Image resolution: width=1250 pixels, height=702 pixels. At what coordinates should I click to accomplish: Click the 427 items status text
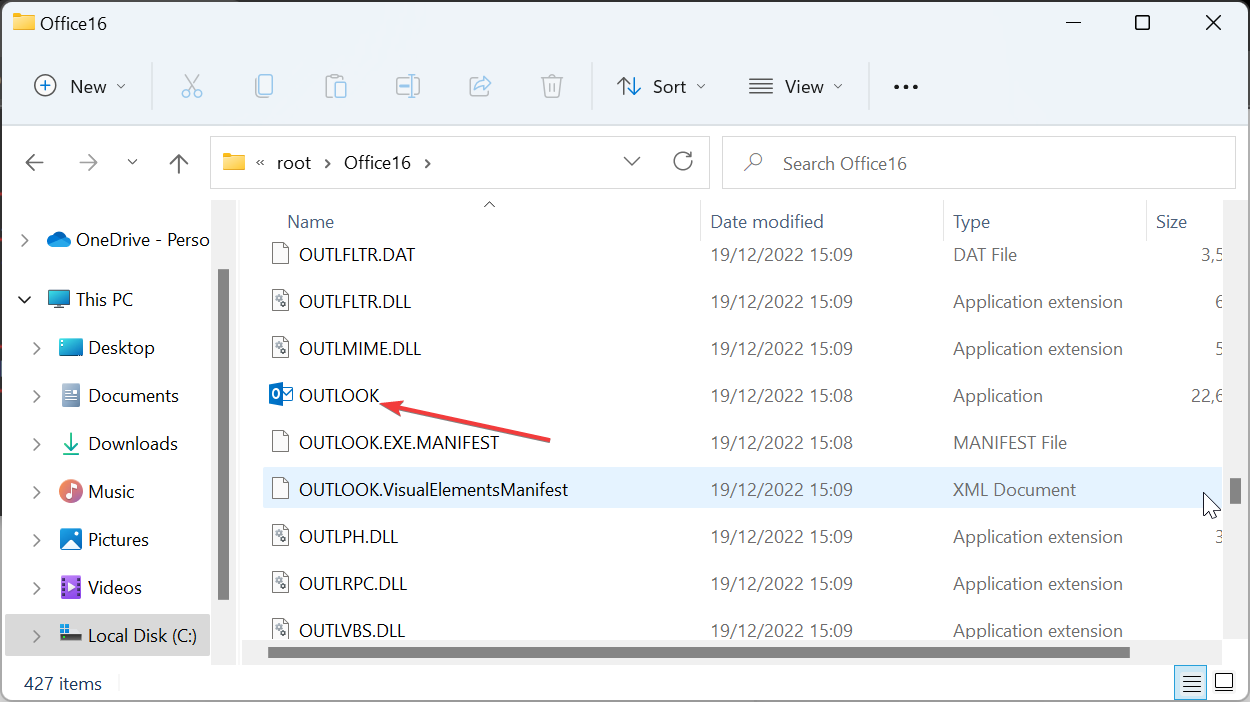[x=63, y=684]
